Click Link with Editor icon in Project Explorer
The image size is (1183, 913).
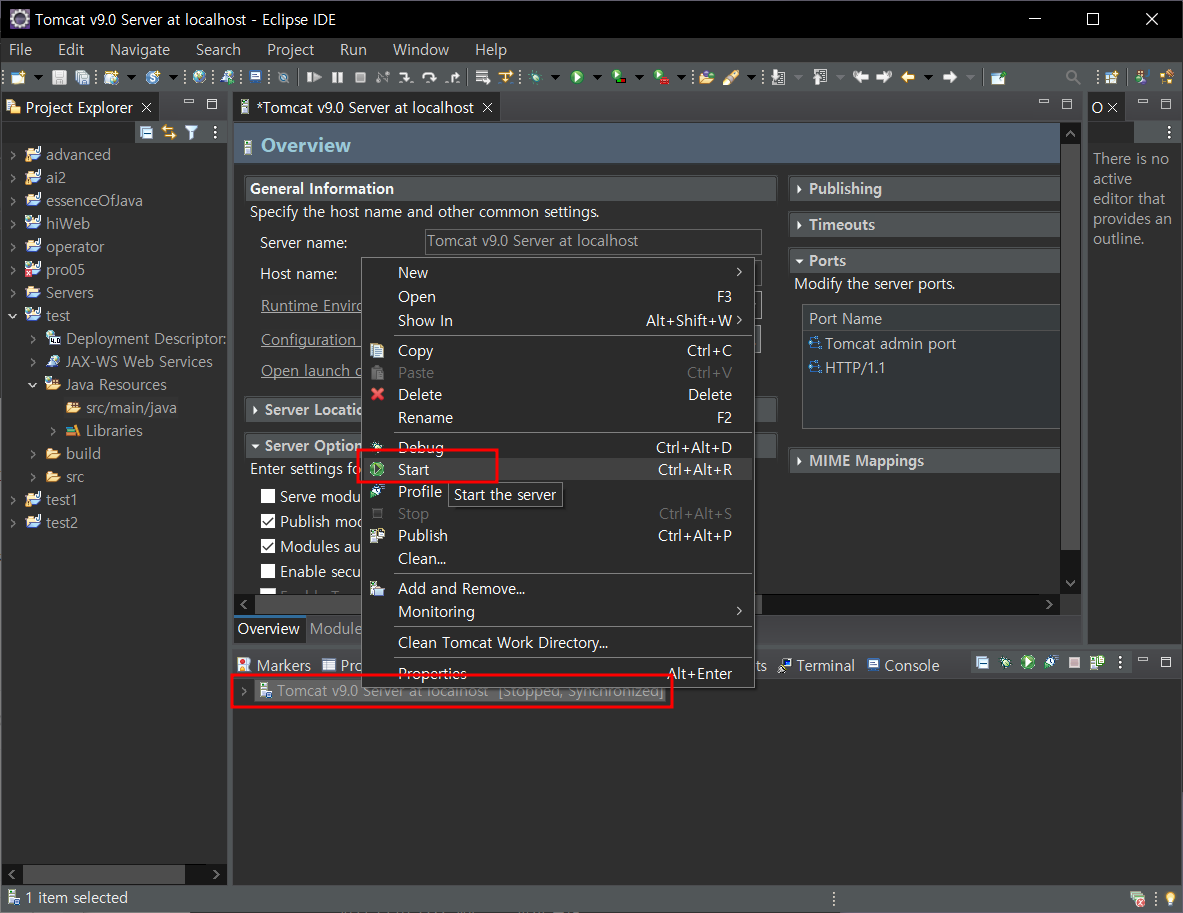(x=169, y=133)
